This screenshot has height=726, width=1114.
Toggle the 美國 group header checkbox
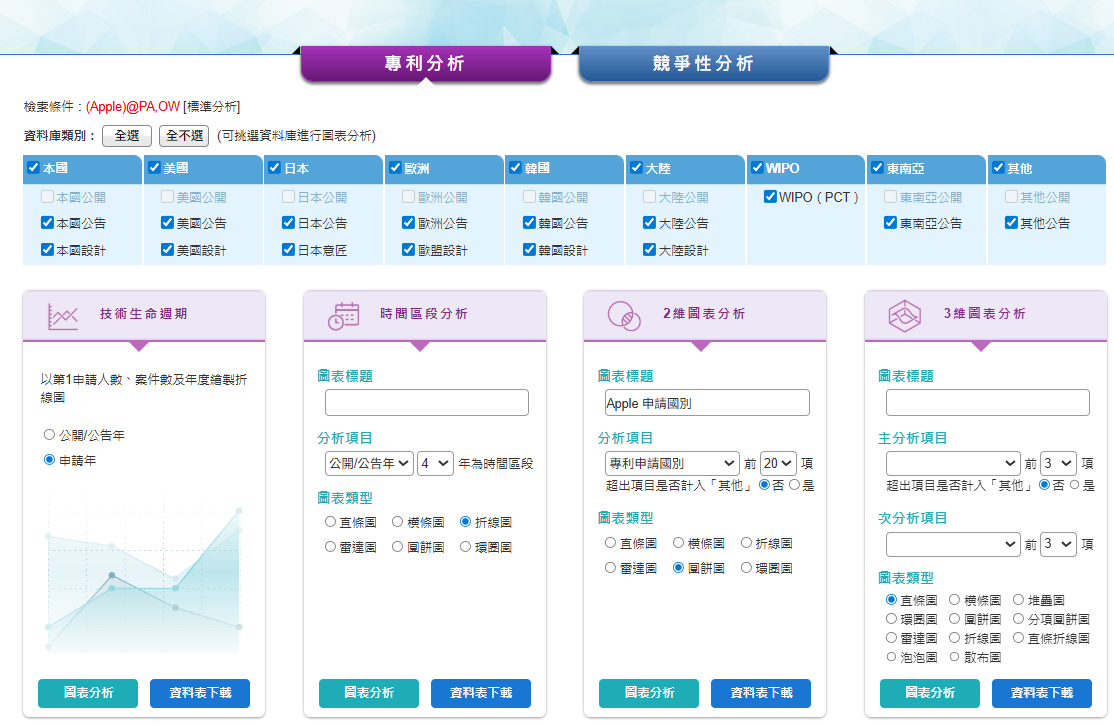click(x=154, y=168)
